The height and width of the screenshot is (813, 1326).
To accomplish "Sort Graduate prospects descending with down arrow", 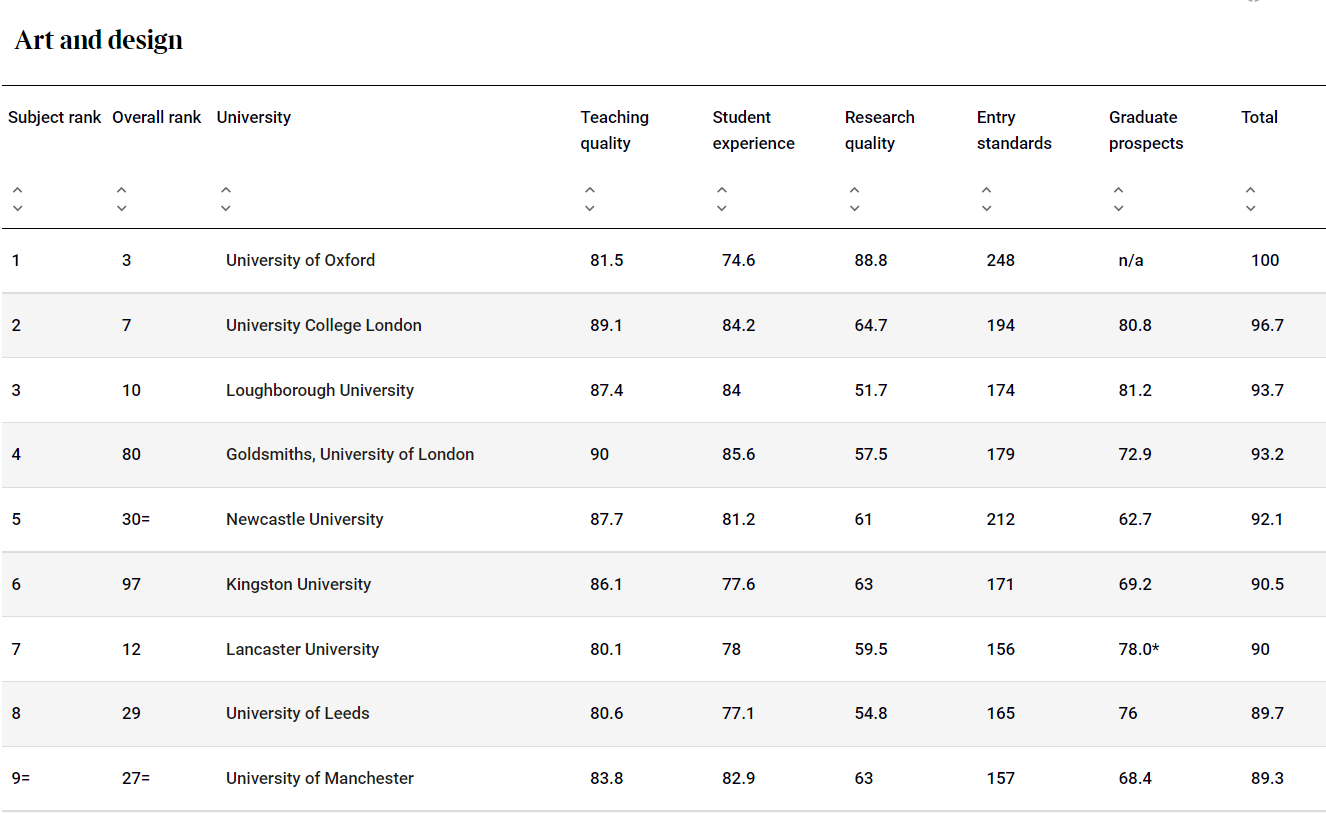I will (1118, 208).
